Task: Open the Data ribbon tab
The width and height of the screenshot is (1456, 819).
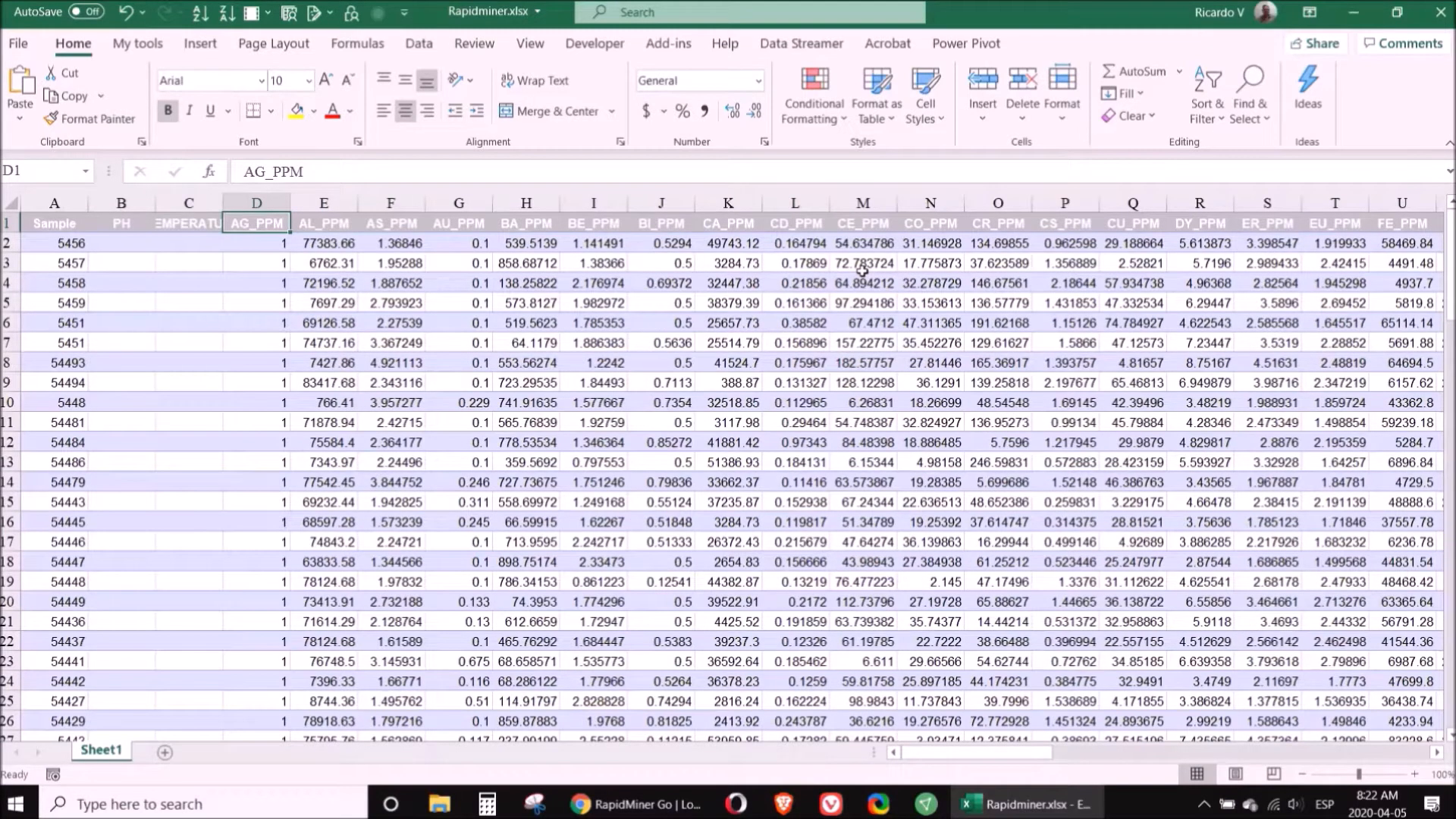Action: coord(419,43)
